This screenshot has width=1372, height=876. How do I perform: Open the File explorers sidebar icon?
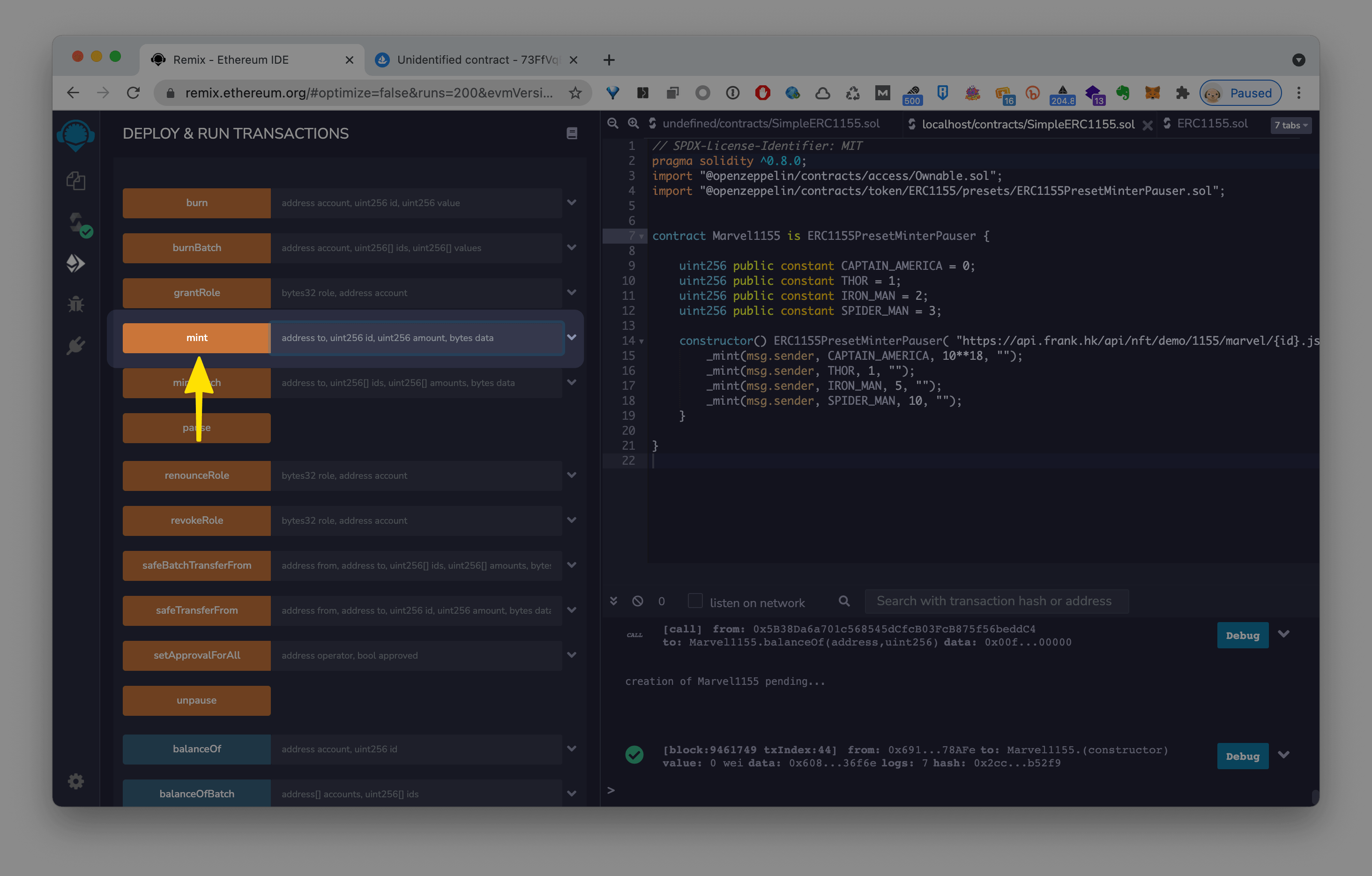[76, 181]
